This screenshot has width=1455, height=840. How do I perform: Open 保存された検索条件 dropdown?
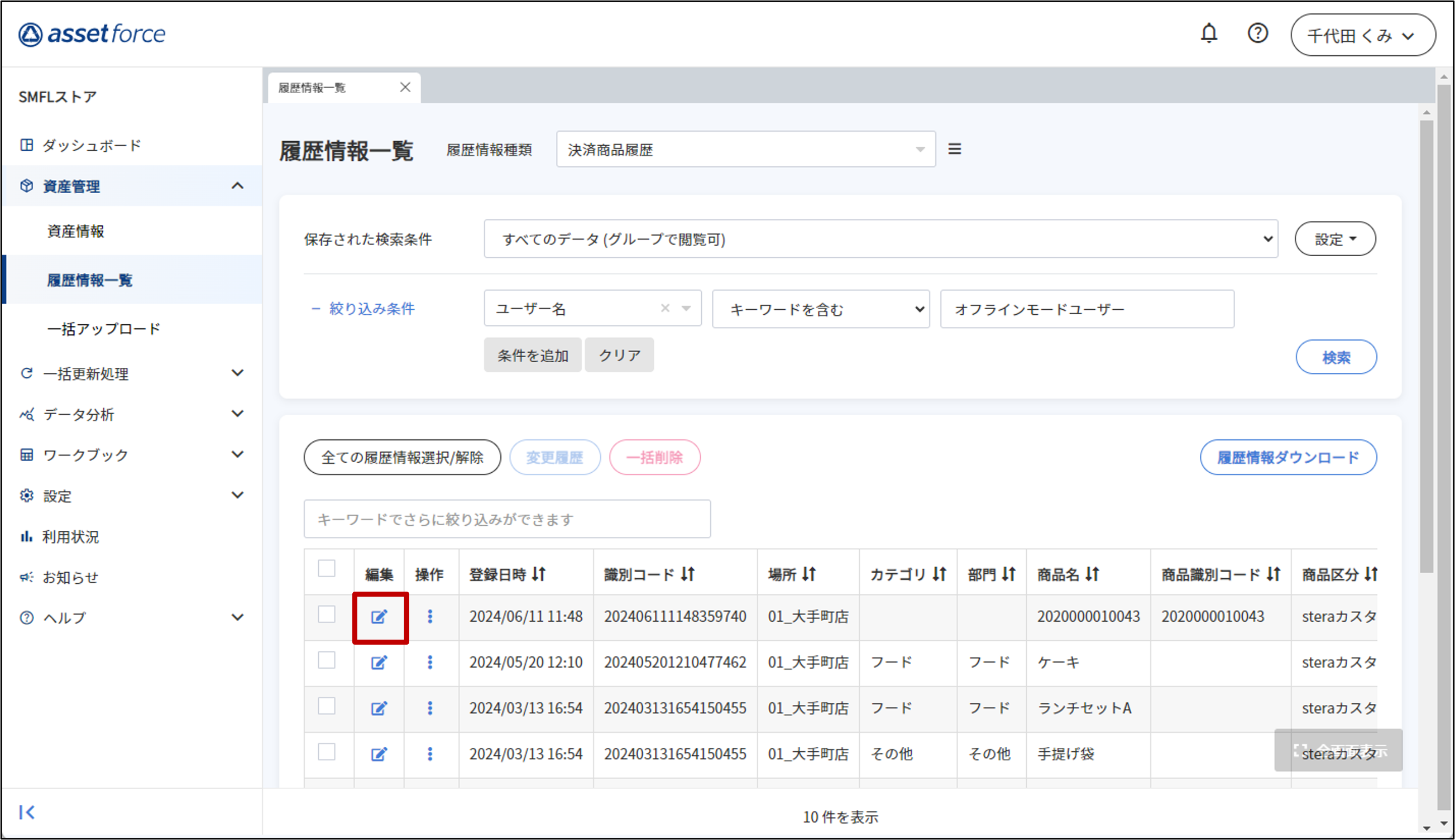pyautogui.click(x=880, y=239)
